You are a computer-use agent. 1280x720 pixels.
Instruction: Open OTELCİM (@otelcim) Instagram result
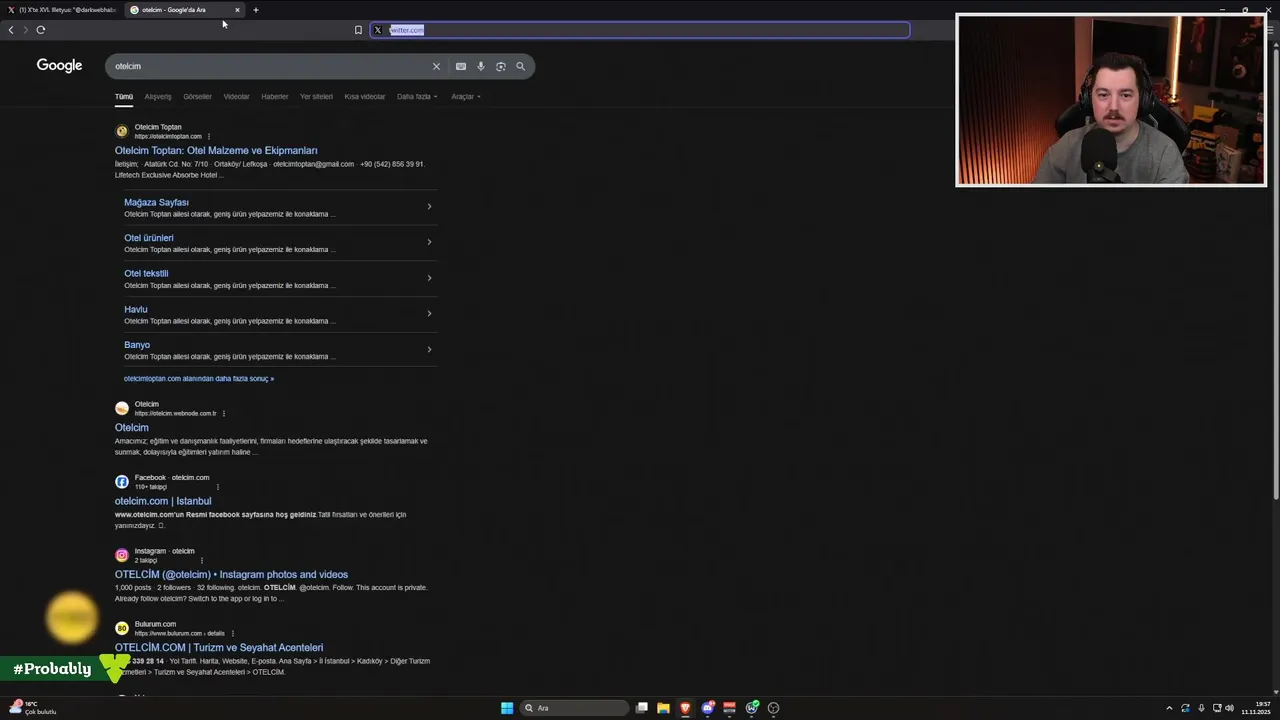[x=231, y=574]
